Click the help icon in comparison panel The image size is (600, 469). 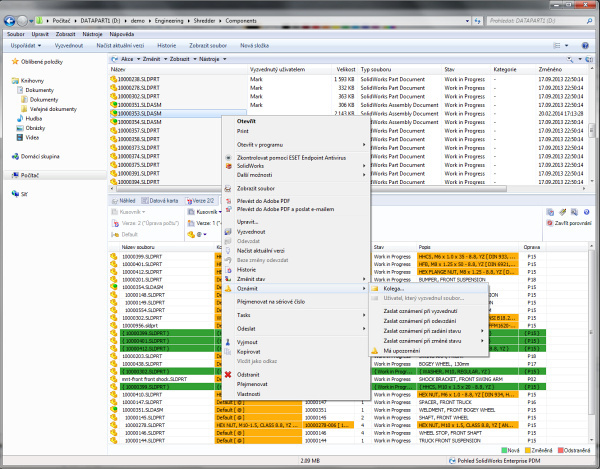586,212
